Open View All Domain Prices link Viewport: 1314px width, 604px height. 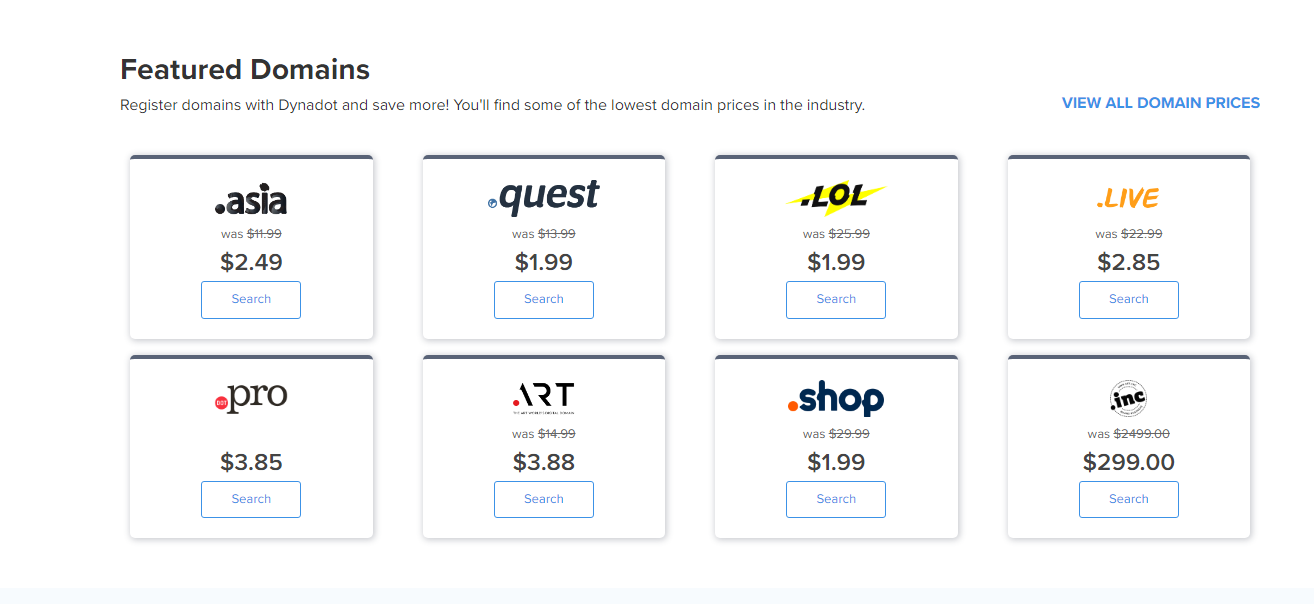(1160, 103)
